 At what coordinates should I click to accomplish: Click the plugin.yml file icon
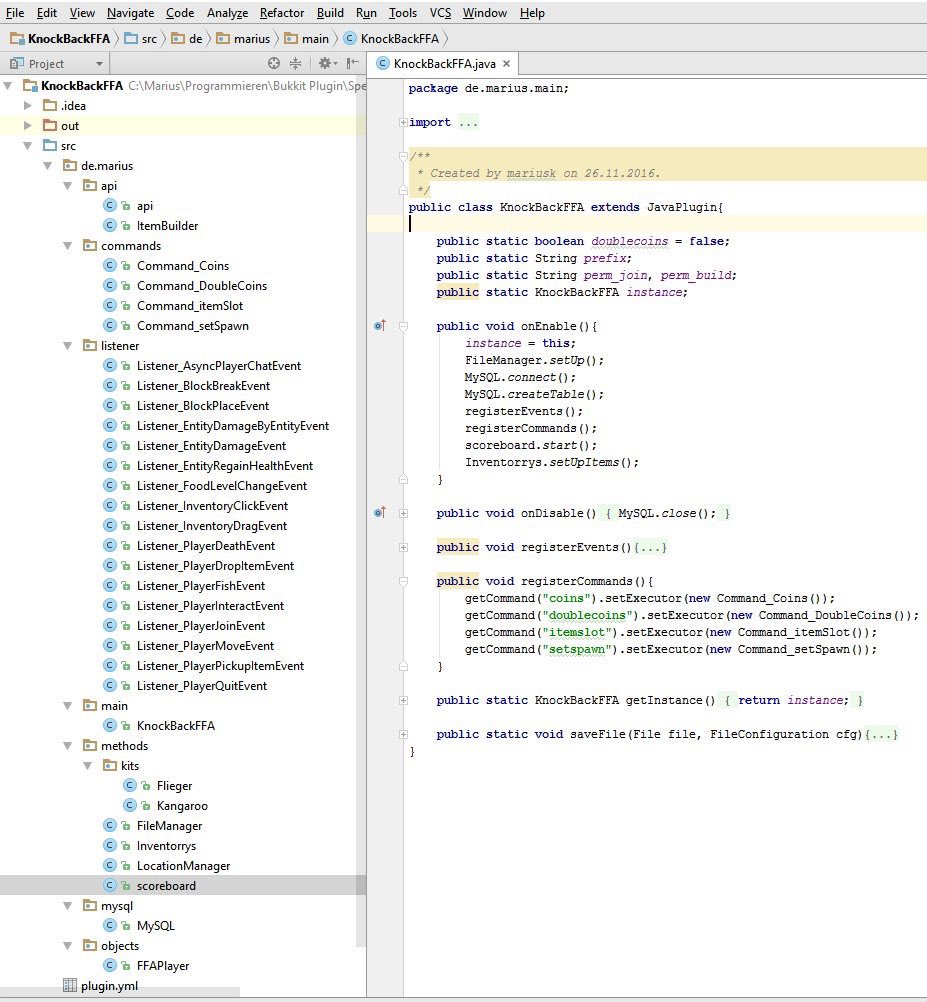(70, 985)
